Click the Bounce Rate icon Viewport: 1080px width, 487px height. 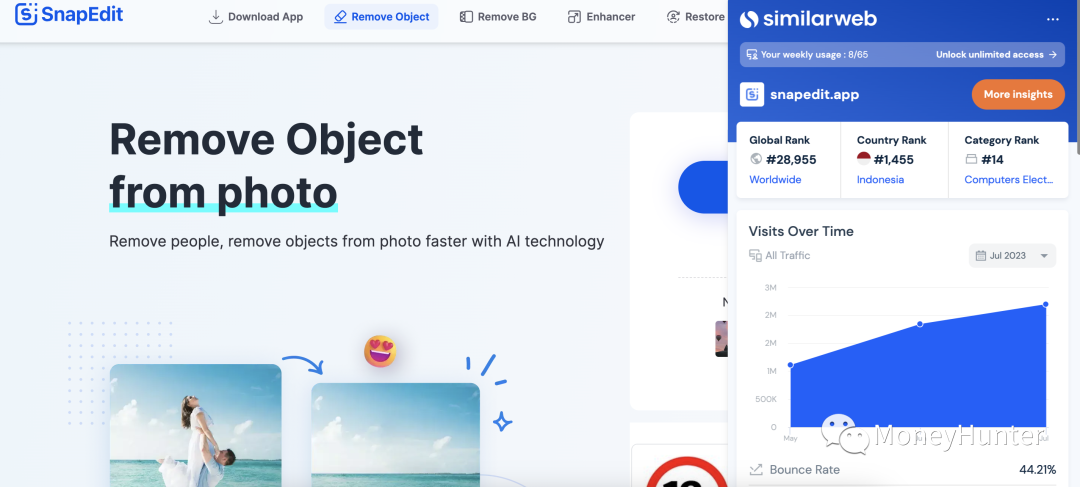pyautogui.click(x=756, y=470)
